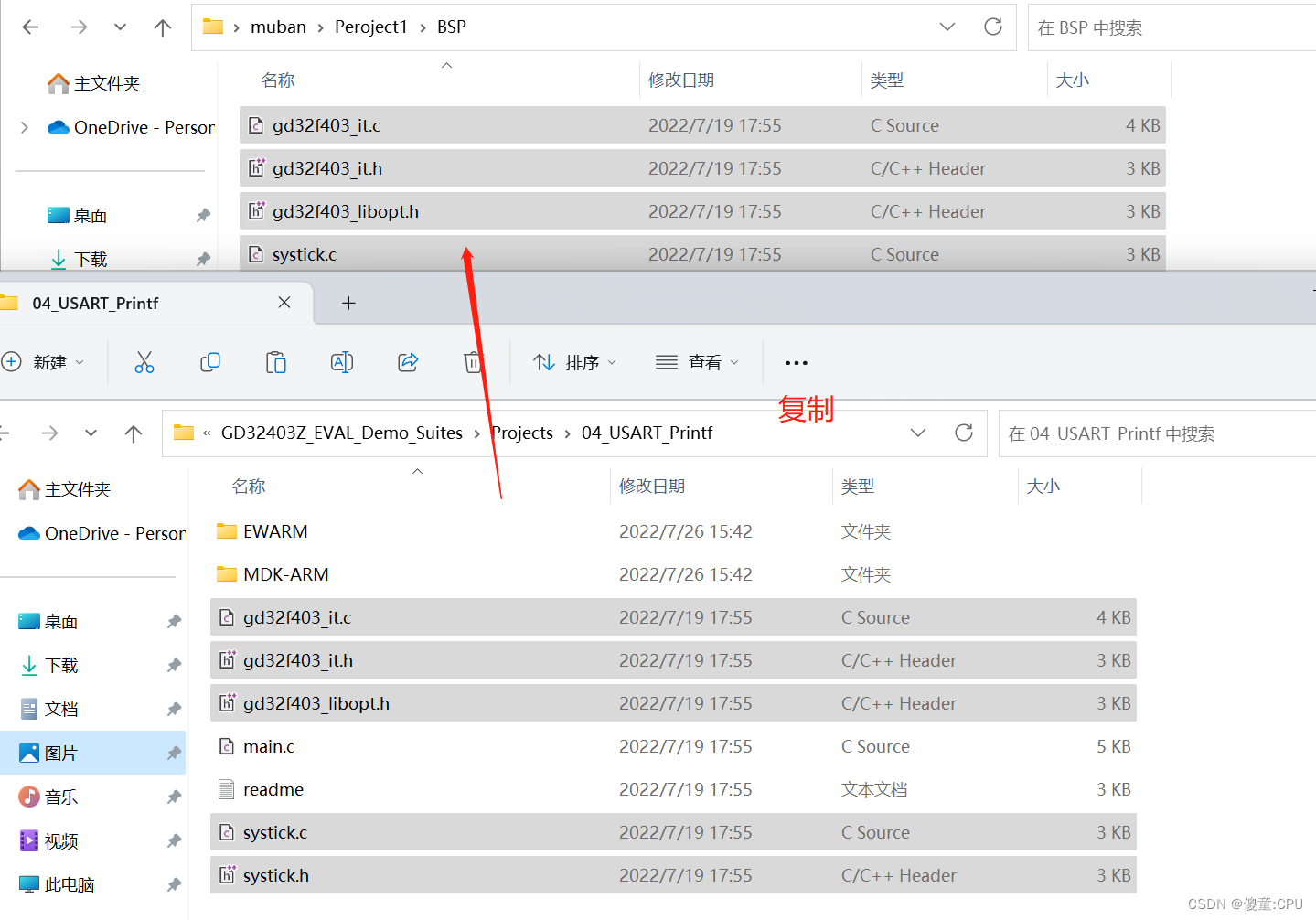Image resolution: width=1316 pixels, height=920 pixels.
Task: Select gd32f403_it.h in 04_USART_Printf window
Action: coord(673,660)
